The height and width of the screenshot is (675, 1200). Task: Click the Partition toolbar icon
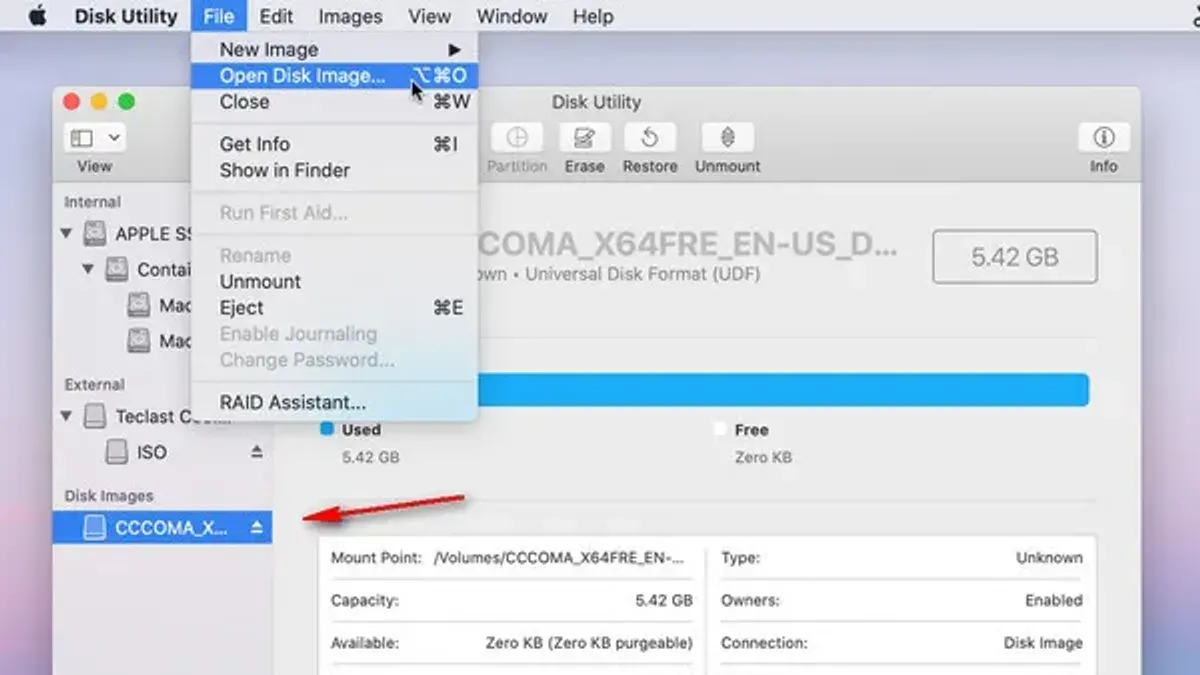click(517, 138)
